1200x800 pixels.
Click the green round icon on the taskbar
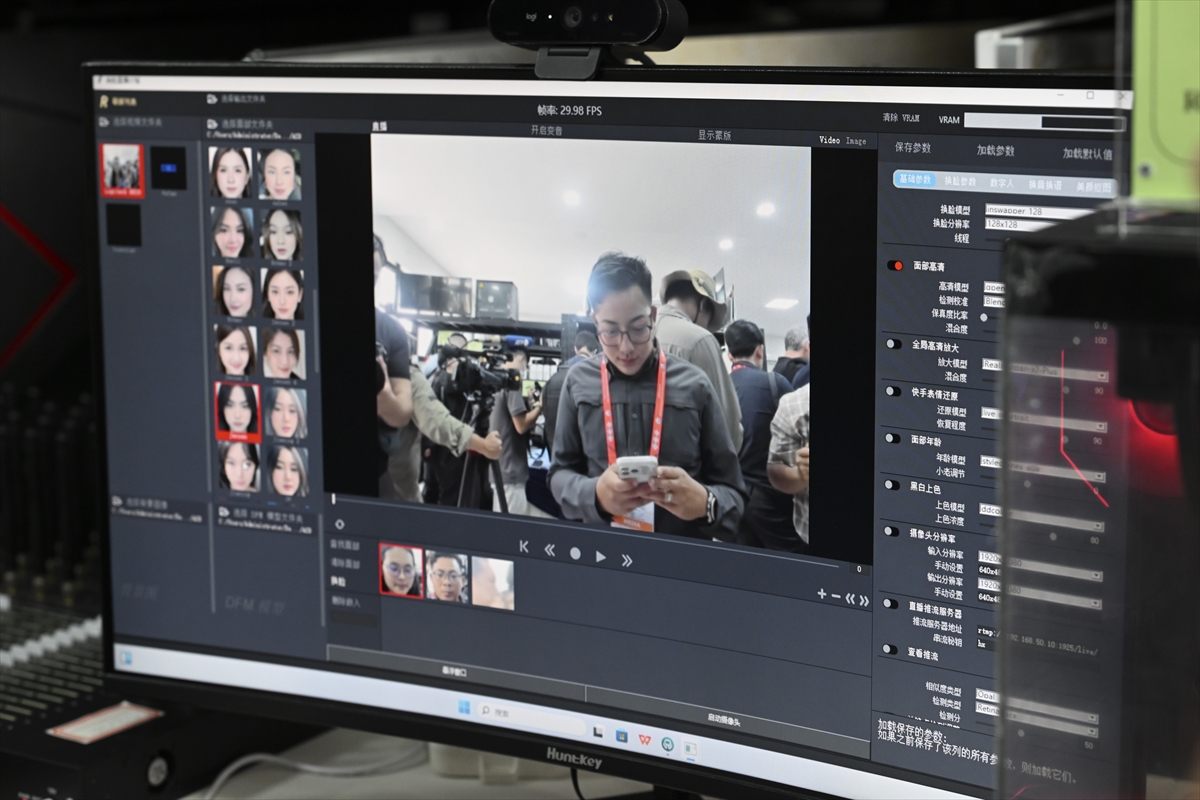tap(667, 744)
